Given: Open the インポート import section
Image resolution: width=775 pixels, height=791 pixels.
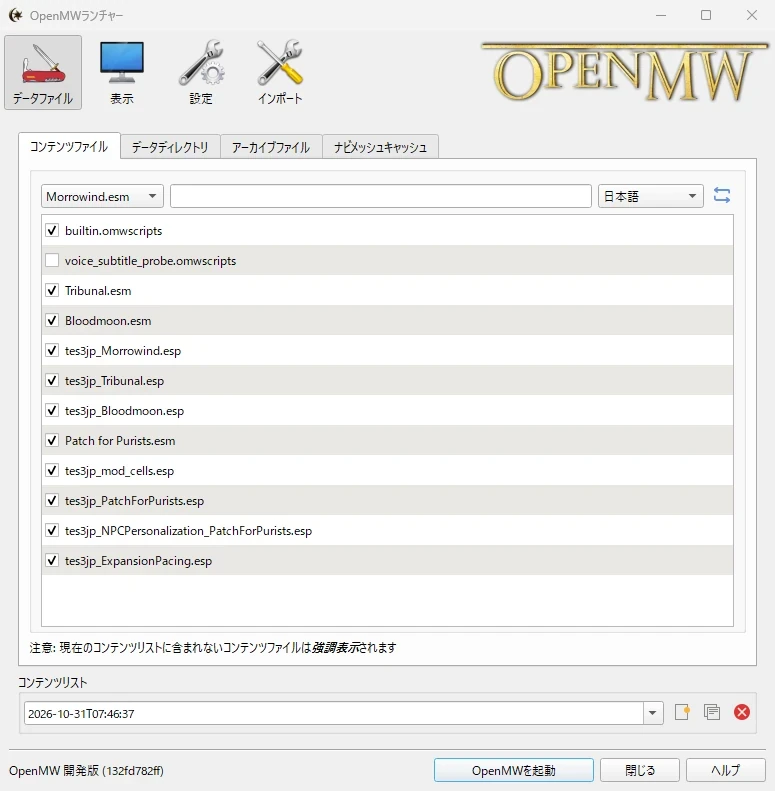Looking at the screenshot, I should coord(280,72).
